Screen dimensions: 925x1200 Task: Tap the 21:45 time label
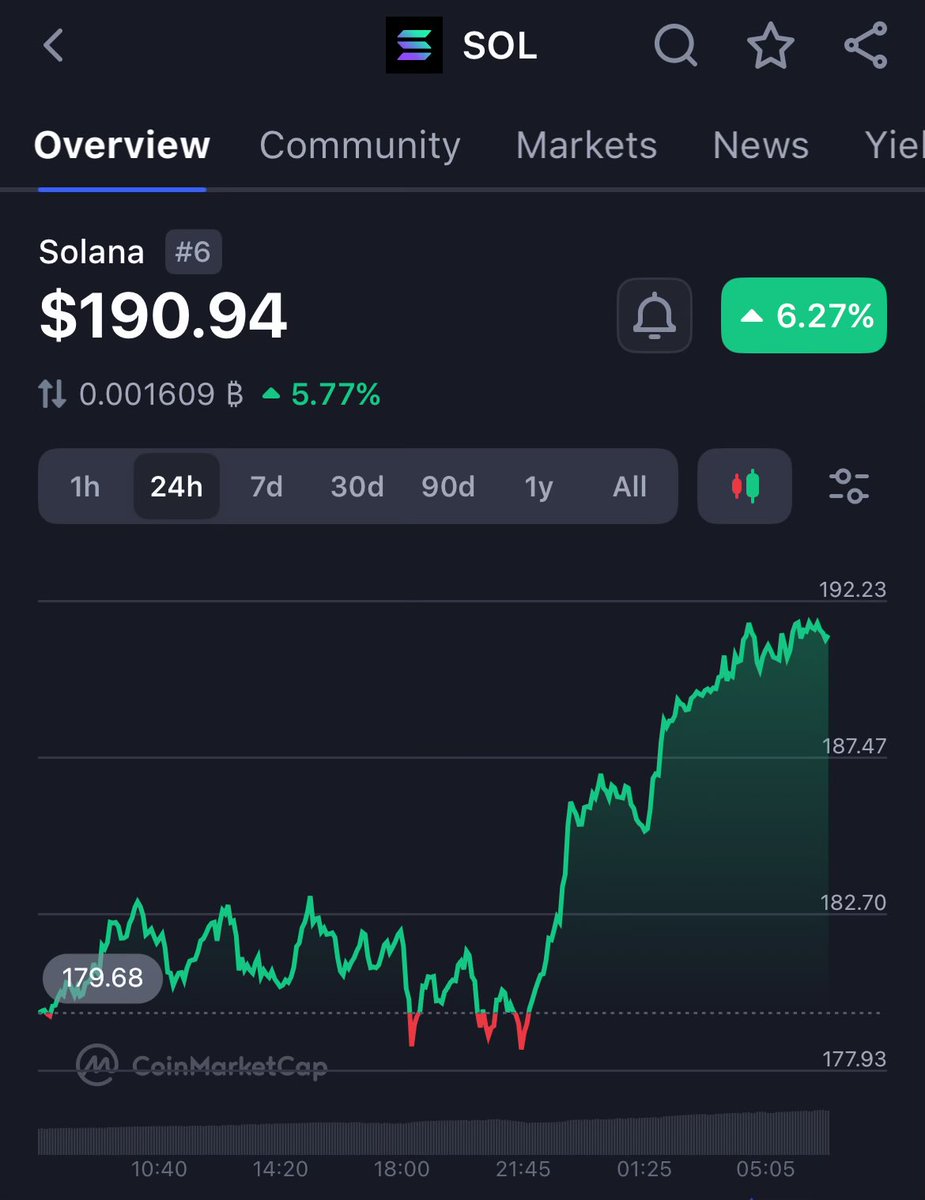coord(524,1169)
